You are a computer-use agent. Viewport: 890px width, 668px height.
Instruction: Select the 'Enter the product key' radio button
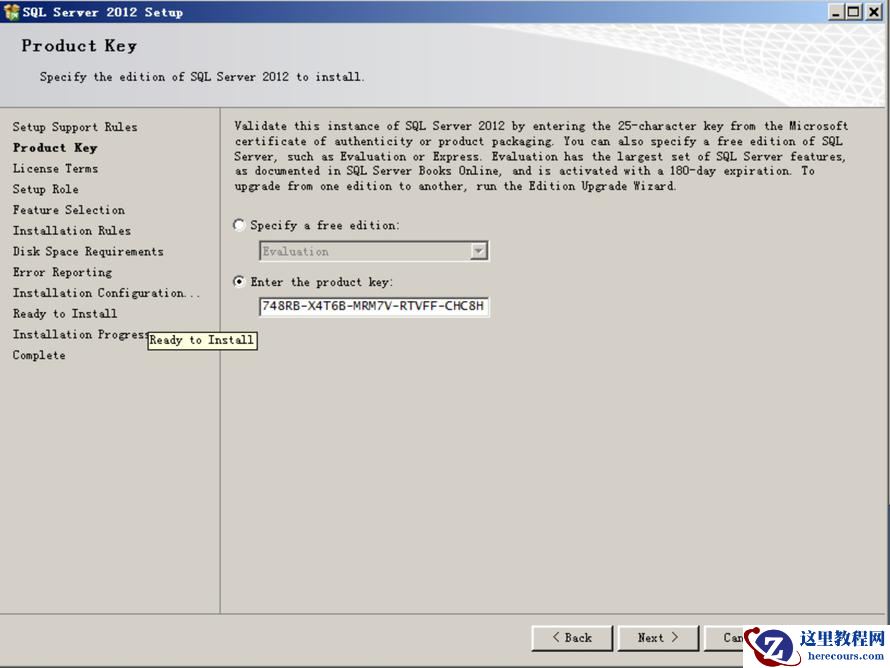click(x=240, y=282)
